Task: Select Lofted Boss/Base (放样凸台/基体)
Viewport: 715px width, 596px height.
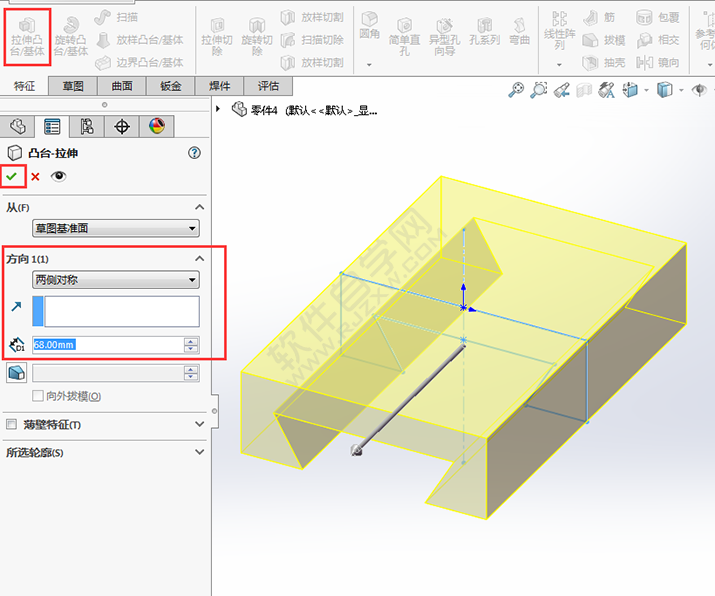Action: 140,40
